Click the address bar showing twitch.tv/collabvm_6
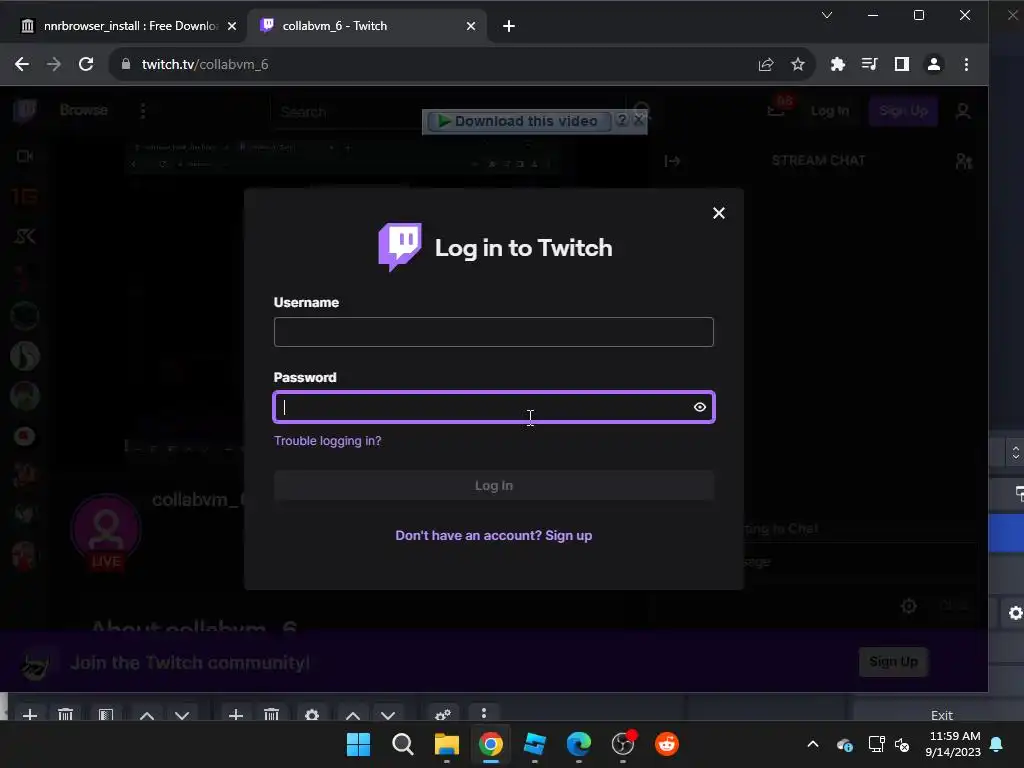Screen dimensions: 1024x768 pos(431,64)
